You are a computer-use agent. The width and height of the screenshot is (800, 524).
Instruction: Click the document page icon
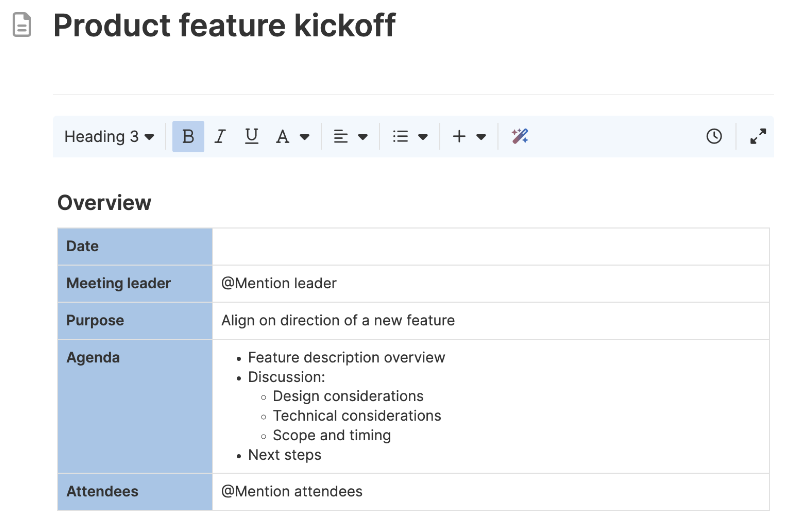pos(22,26)
